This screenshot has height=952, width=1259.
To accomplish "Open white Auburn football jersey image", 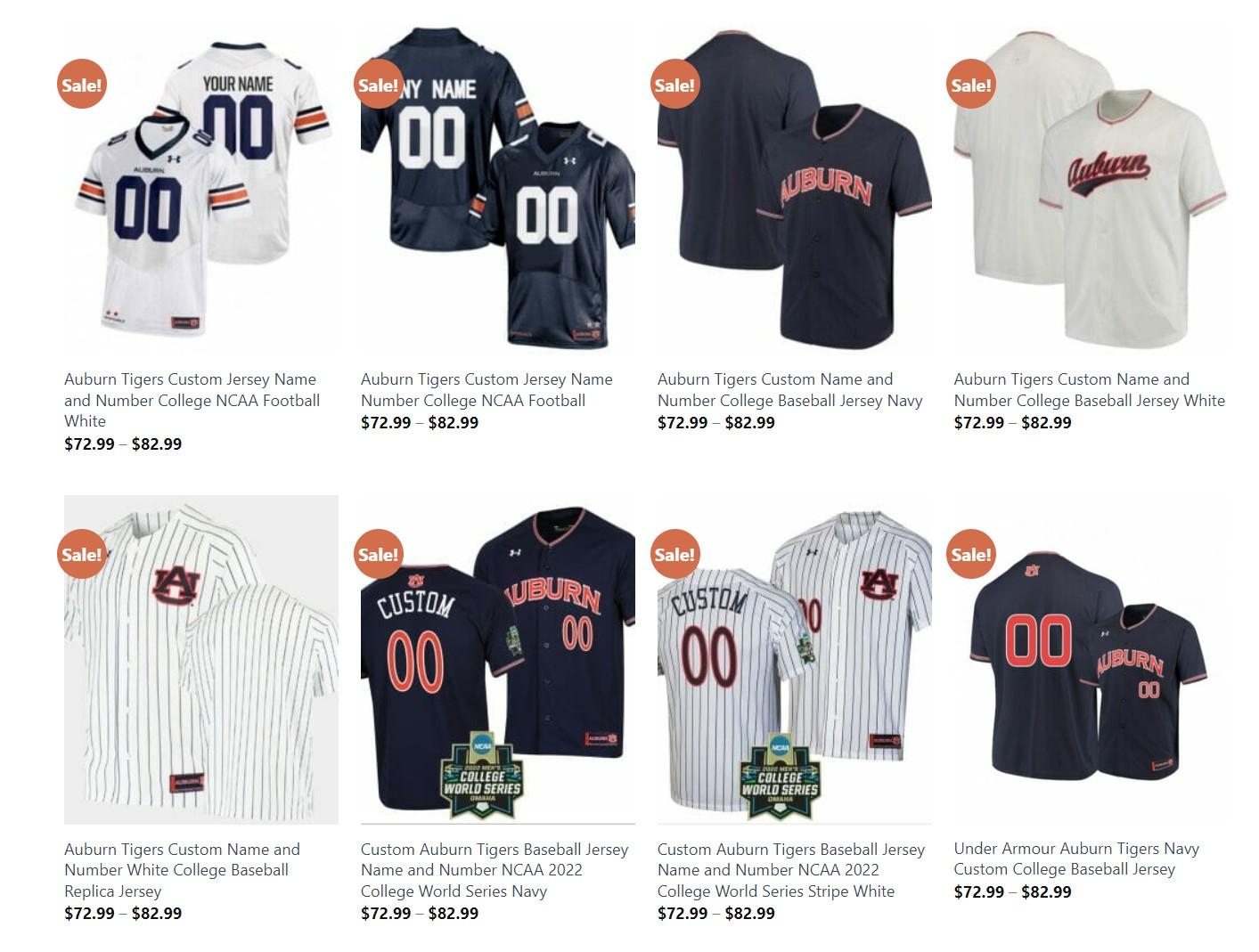I will (x=201, y=190).
